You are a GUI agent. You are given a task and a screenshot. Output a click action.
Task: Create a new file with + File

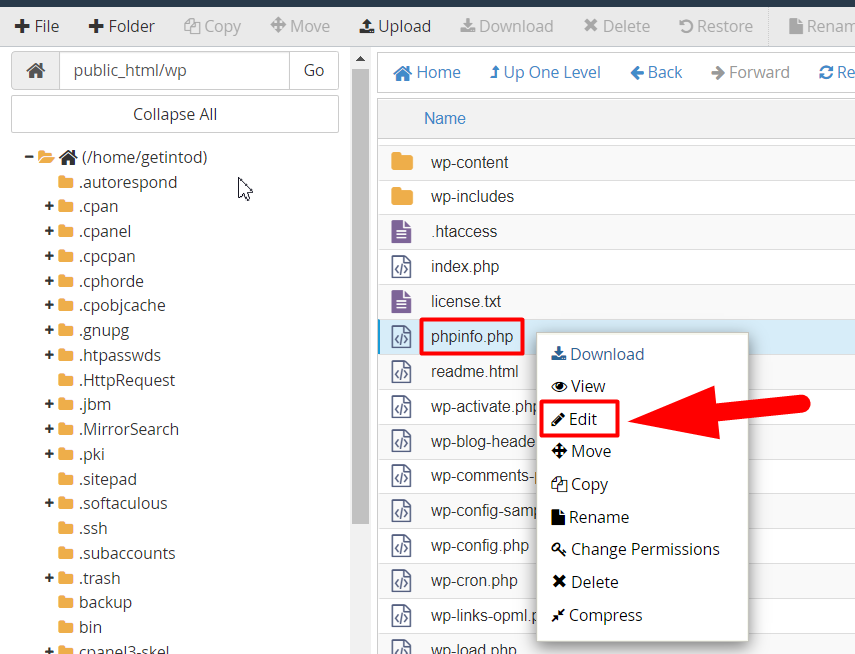click(37, 26)
